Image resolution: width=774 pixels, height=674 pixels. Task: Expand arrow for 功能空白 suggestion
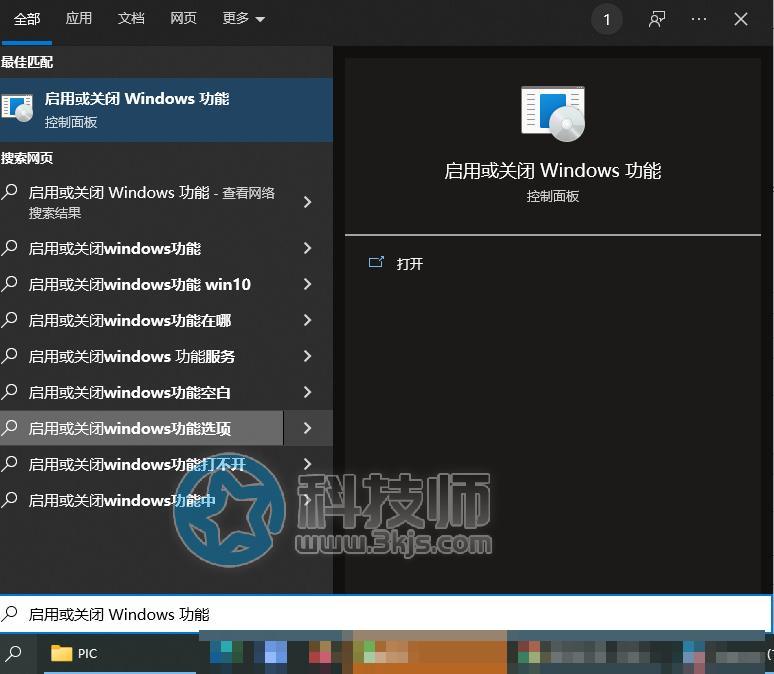coord(308,392)
